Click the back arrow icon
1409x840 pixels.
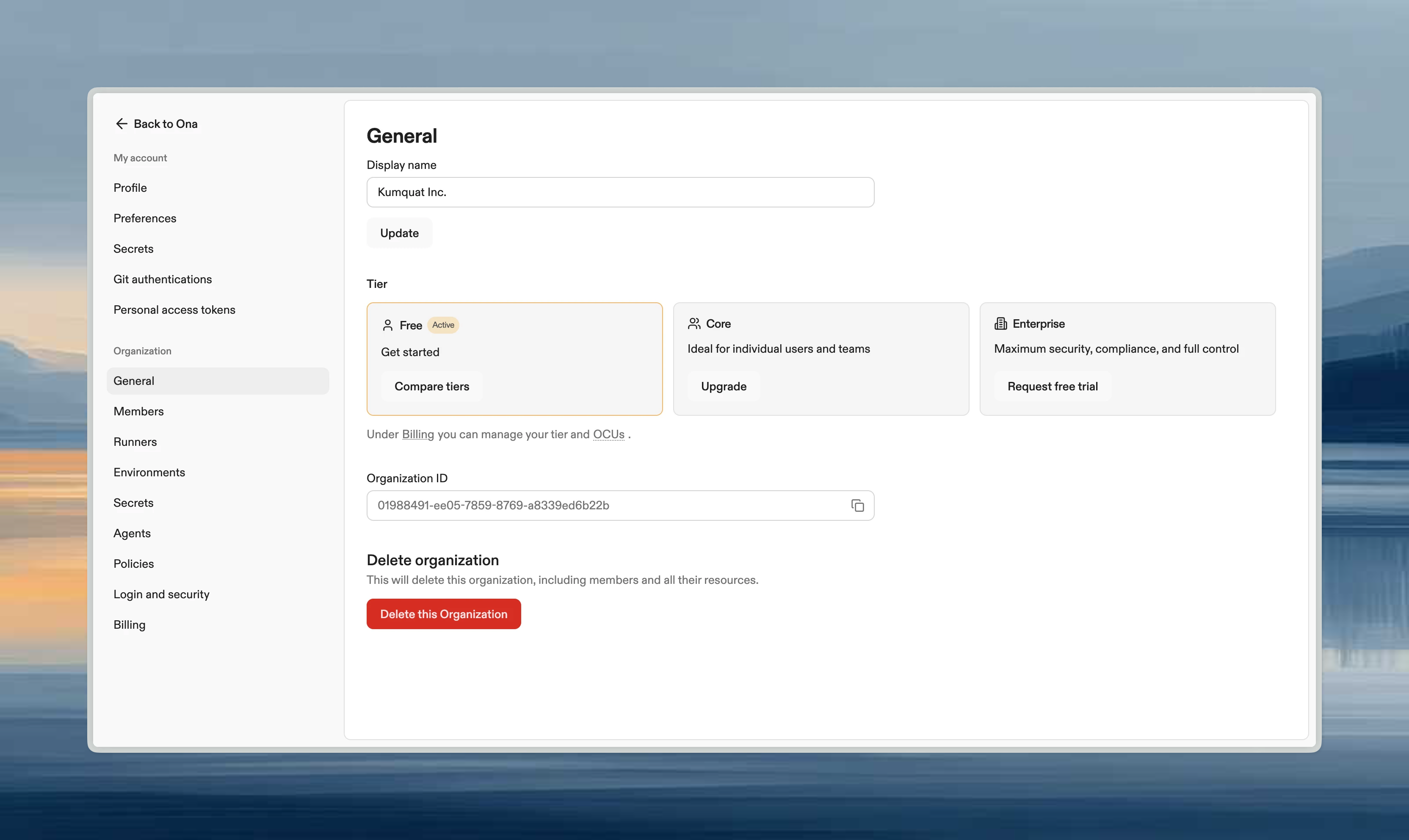pos(121,123)
